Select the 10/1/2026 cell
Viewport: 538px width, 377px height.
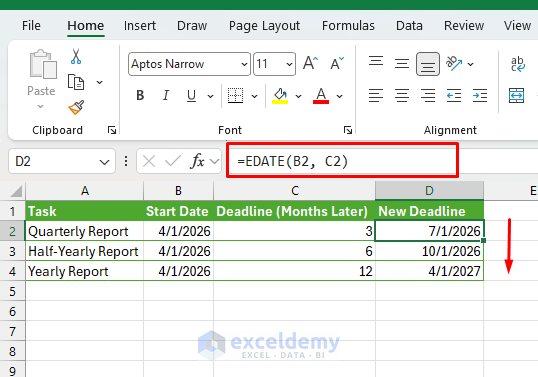[430, 251]
